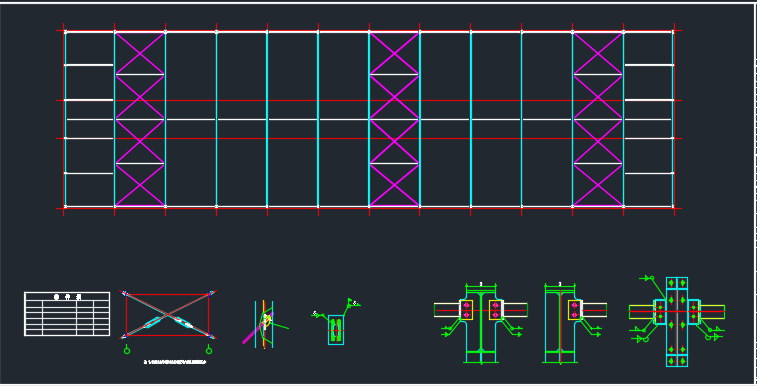Select the double-sided beam-to-column connection detail
Screen dimensions: 757x386
481,323
